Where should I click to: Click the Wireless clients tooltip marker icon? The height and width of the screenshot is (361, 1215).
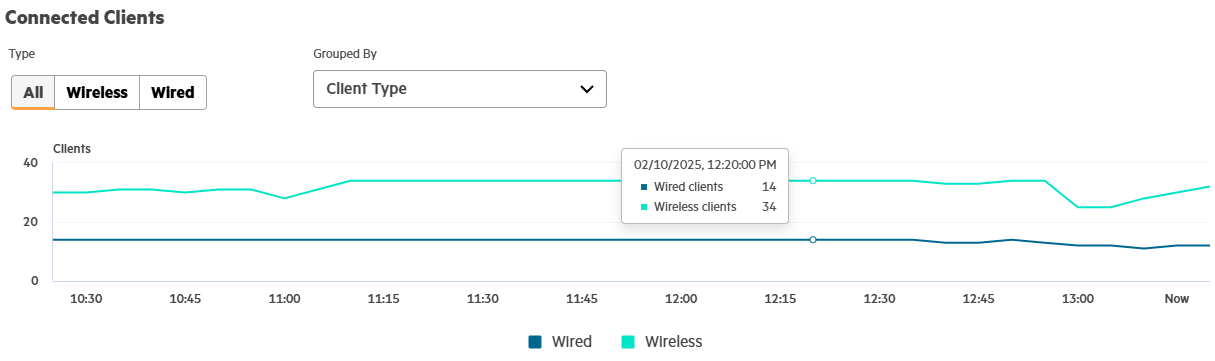click(644, 207)
